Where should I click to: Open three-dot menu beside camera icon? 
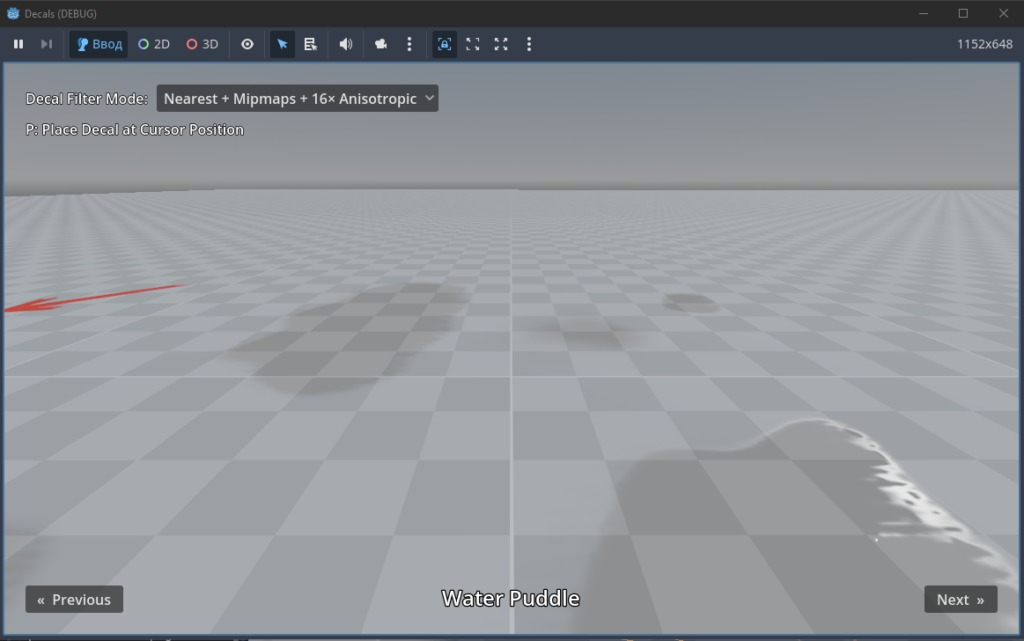(409, 44)
